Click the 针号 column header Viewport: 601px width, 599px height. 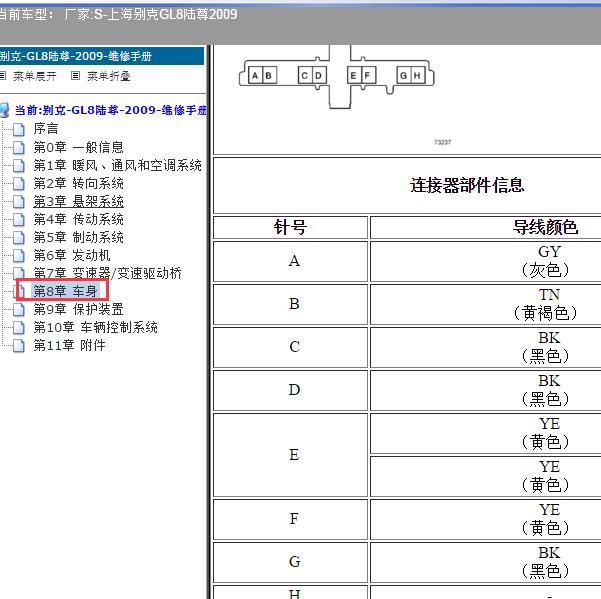290,228
